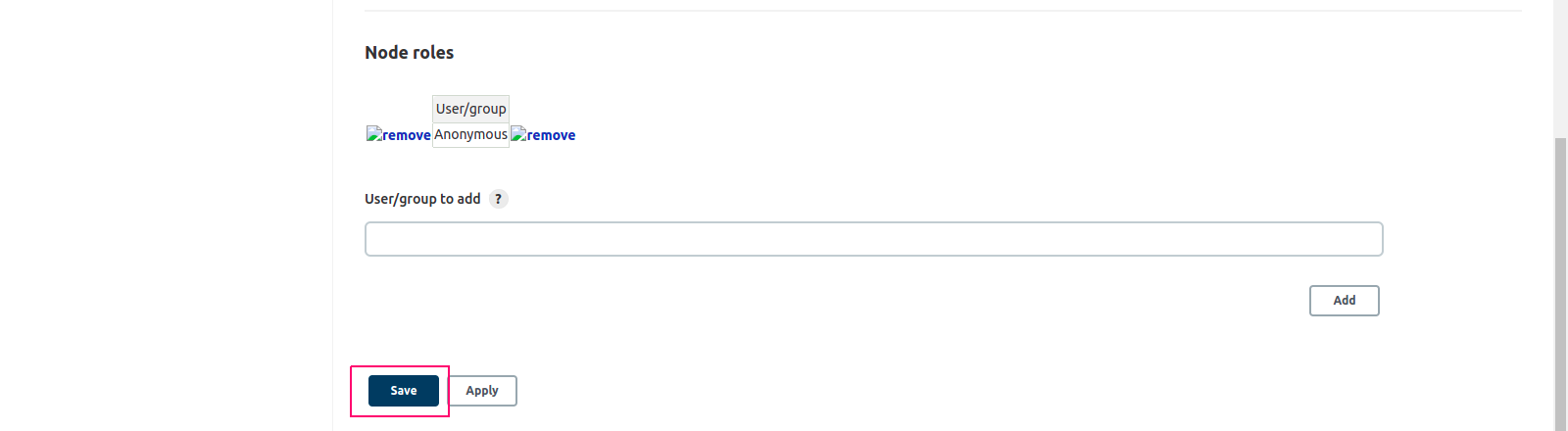Viewport: 1568px width, 431px height.
Task: Click the Node roles section heading
Action: coord(410,53)
